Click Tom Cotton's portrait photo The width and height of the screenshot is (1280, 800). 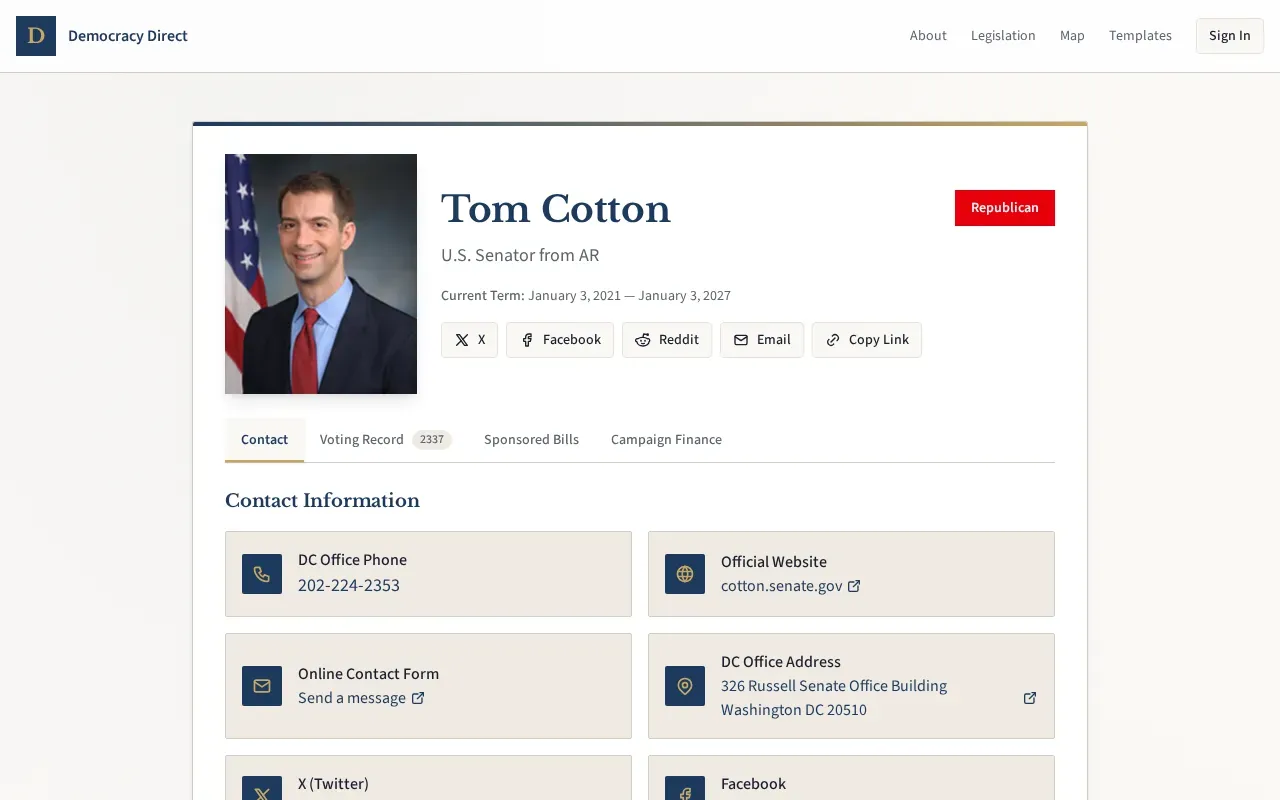click(x=321, y=273)
